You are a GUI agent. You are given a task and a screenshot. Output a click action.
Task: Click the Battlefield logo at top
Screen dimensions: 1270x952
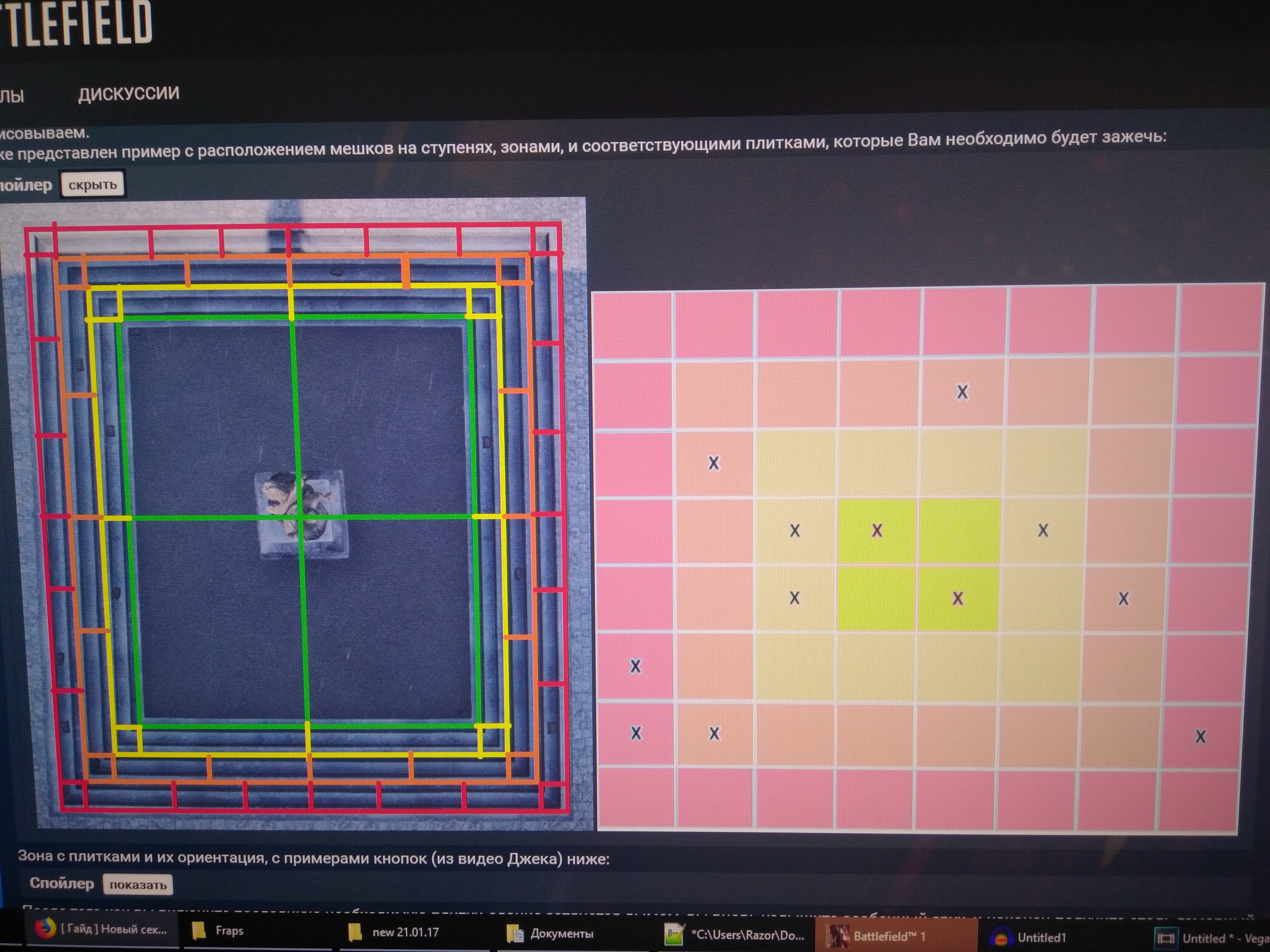(x=76, y=23)
